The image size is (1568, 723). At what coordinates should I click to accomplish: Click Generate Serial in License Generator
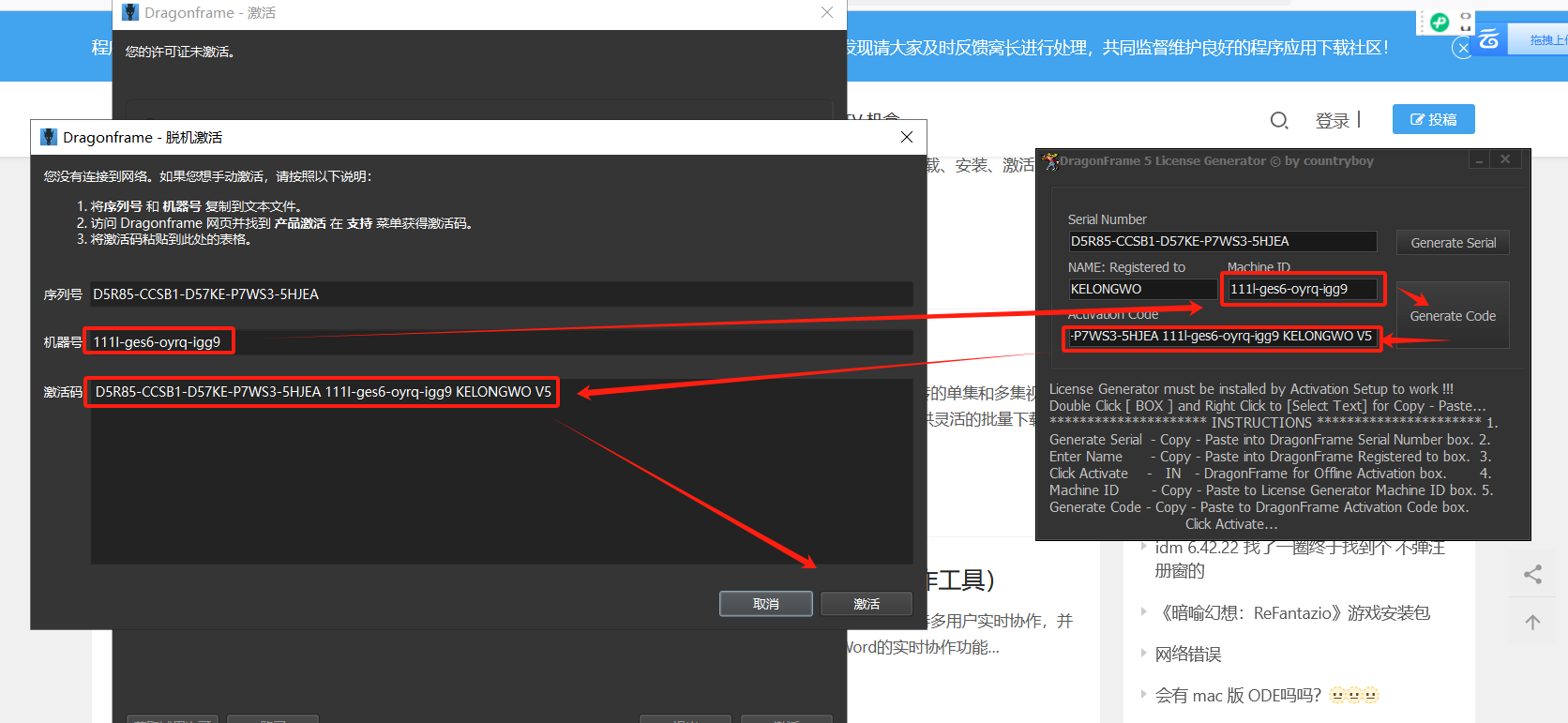pyautogui.click(x=1453, y=243)
